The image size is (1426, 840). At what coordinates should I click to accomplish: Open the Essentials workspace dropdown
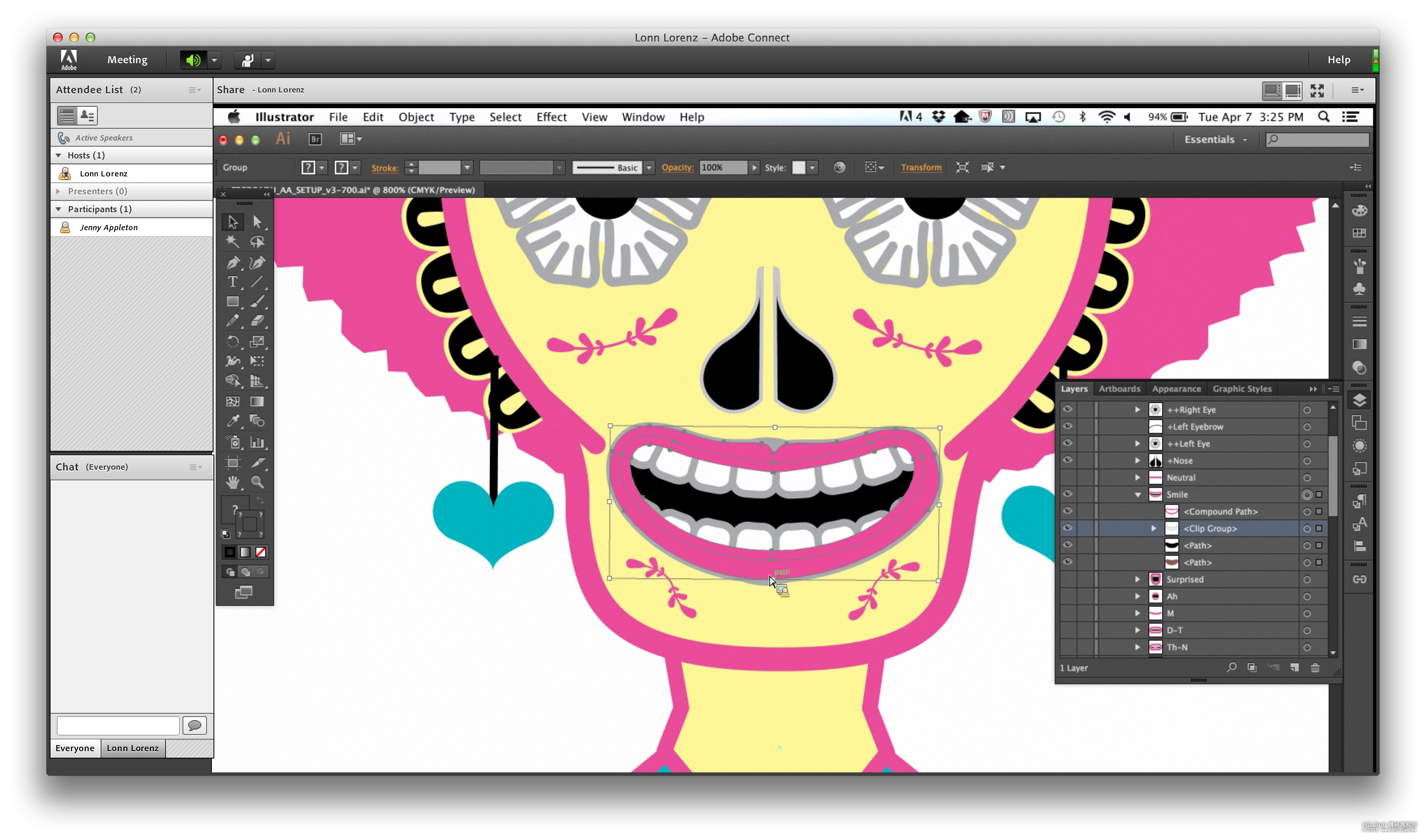(1215, 139)
